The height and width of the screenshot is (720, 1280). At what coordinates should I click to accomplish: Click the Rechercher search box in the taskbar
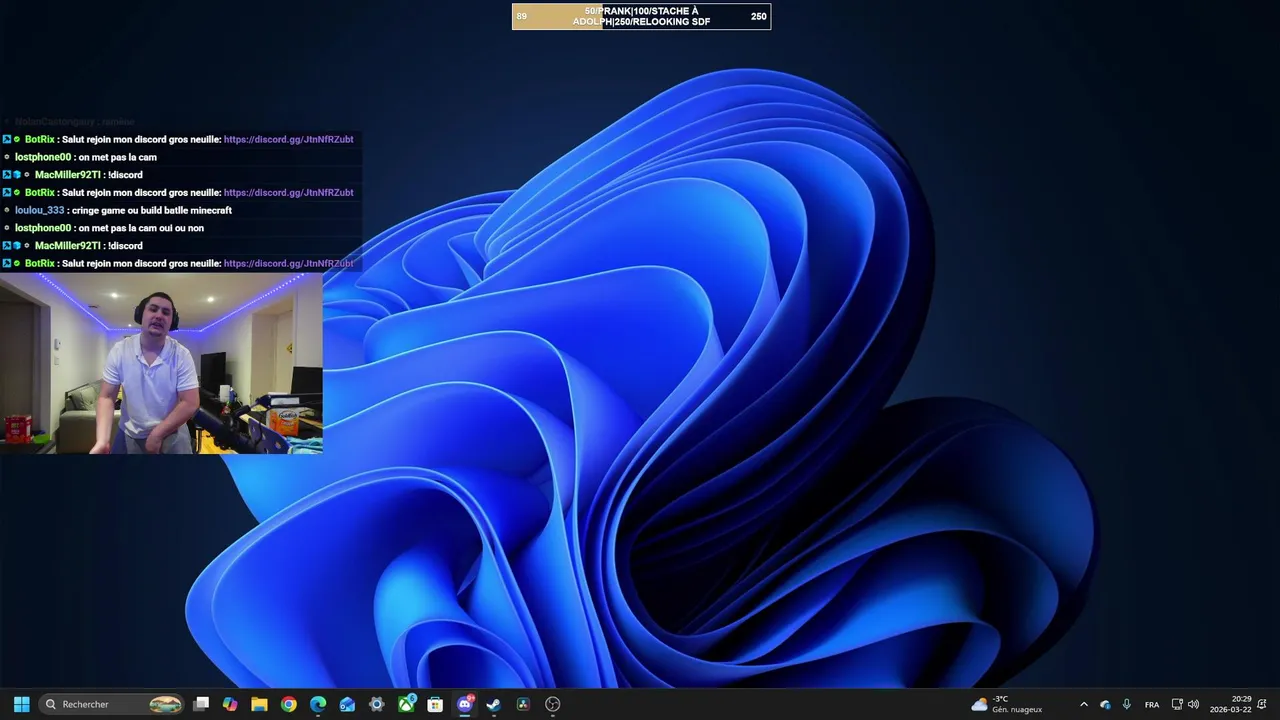[x=112, y=704]
